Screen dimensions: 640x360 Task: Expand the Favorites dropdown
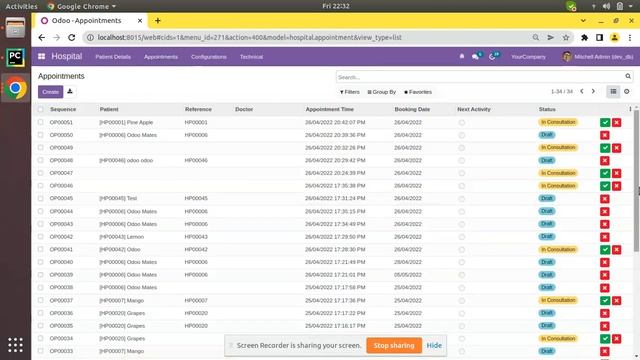coord(418,92)
